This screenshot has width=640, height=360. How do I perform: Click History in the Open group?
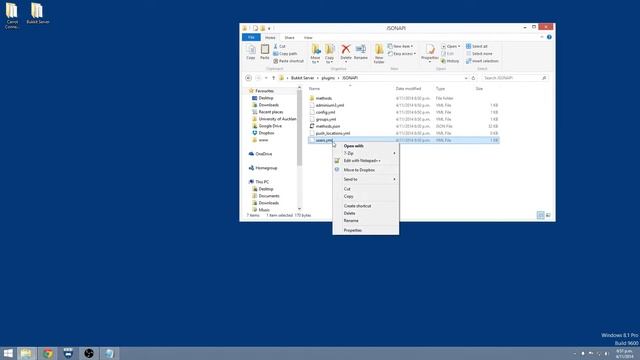tap(450, 61)
